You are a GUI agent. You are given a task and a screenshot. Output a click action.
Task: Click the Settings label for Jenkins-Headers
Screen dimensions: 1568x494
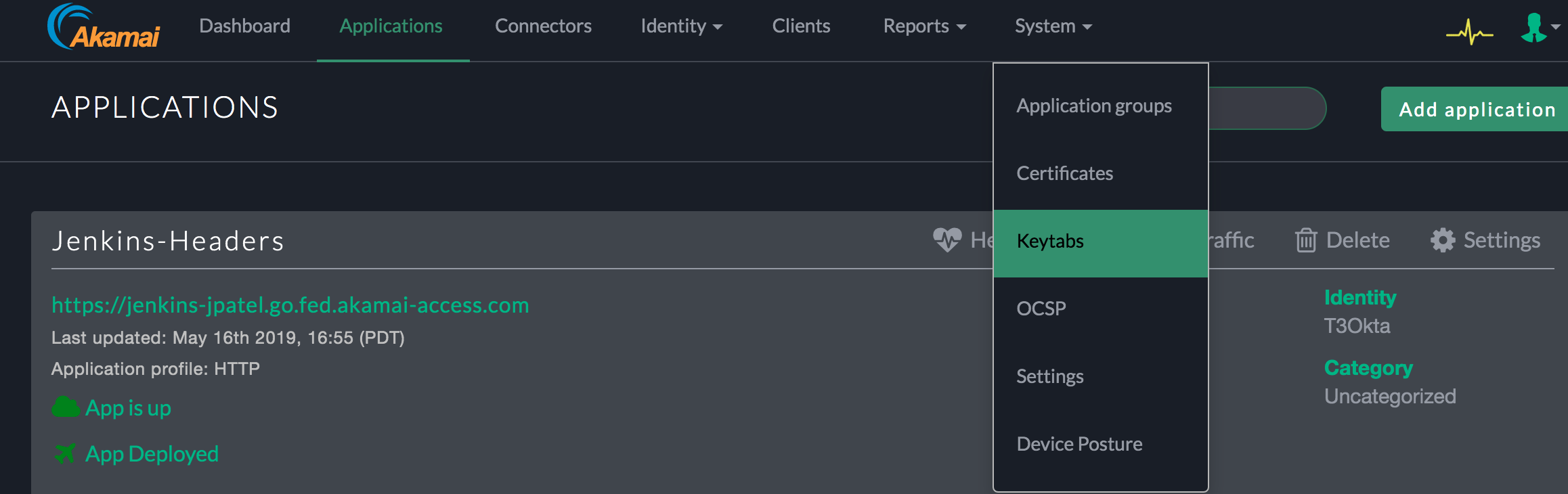pos(1502,240)
